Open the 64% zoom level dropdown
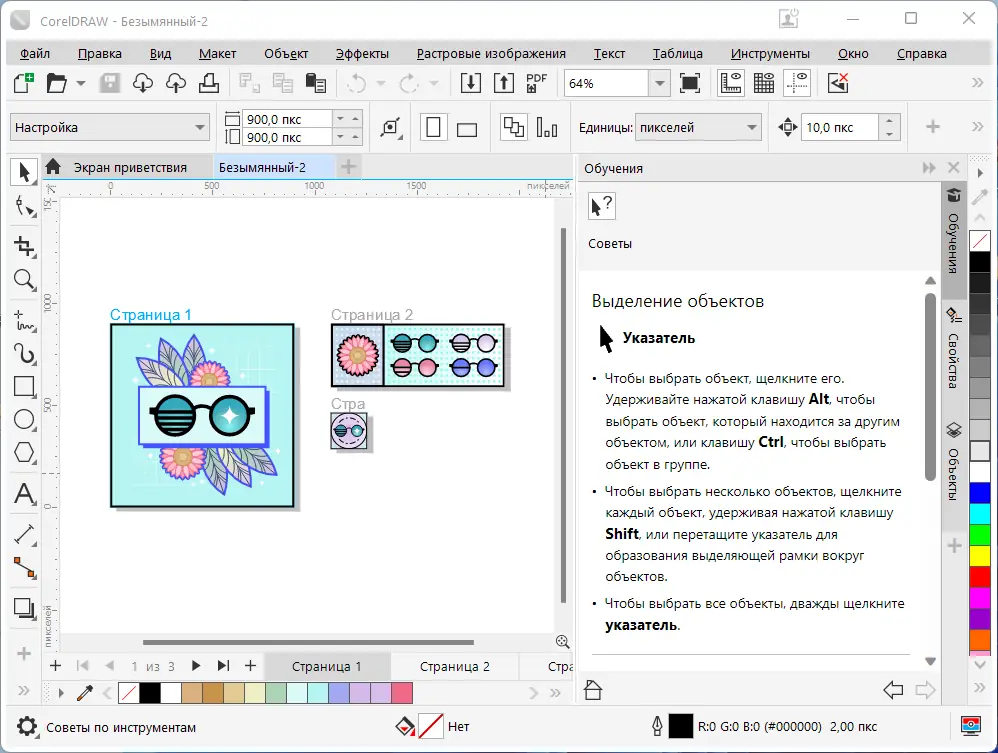The width and height of the screenshot is (998, 753). (658, 84)
